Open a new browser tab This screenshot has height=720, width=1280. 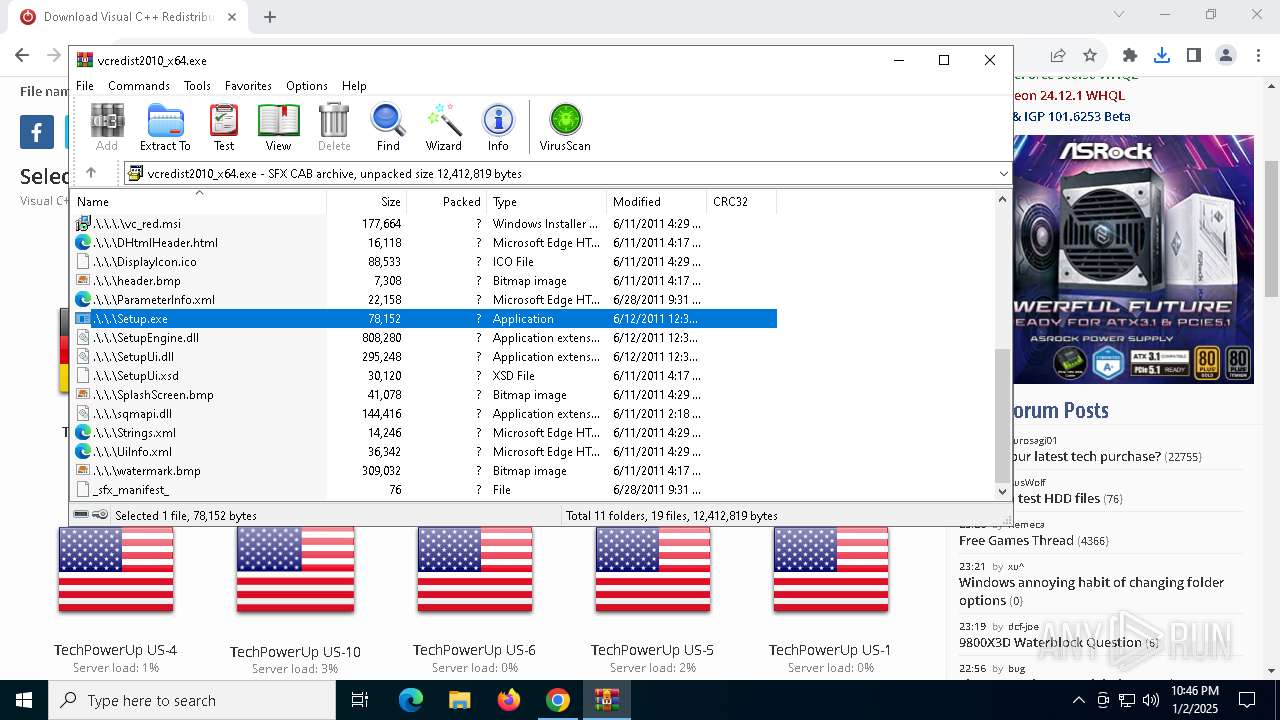(x=270, y=17)
